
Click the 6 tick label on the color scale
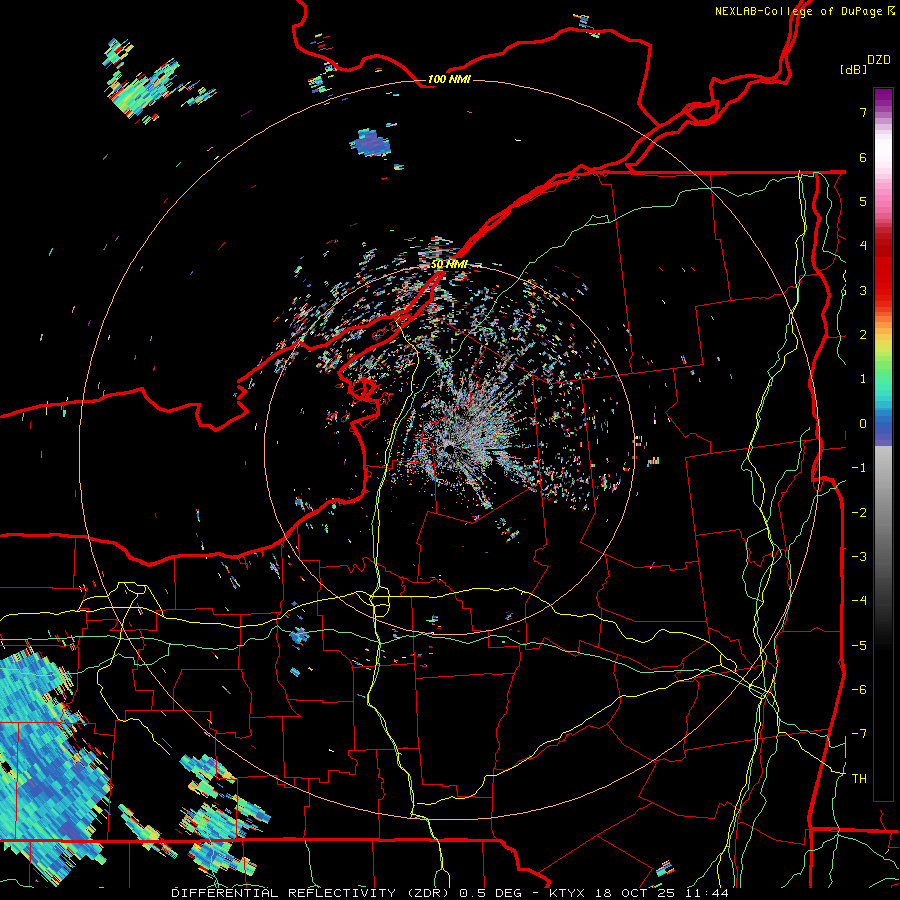863,157
